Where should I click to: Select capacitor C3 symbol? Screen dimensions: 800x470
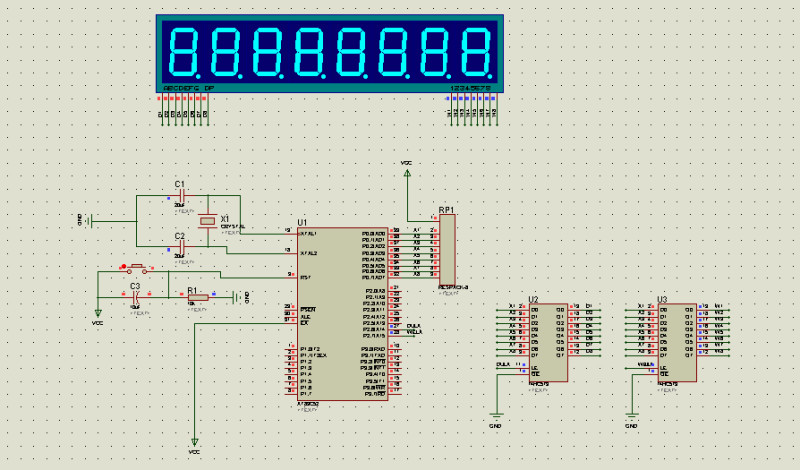point(135,296)
